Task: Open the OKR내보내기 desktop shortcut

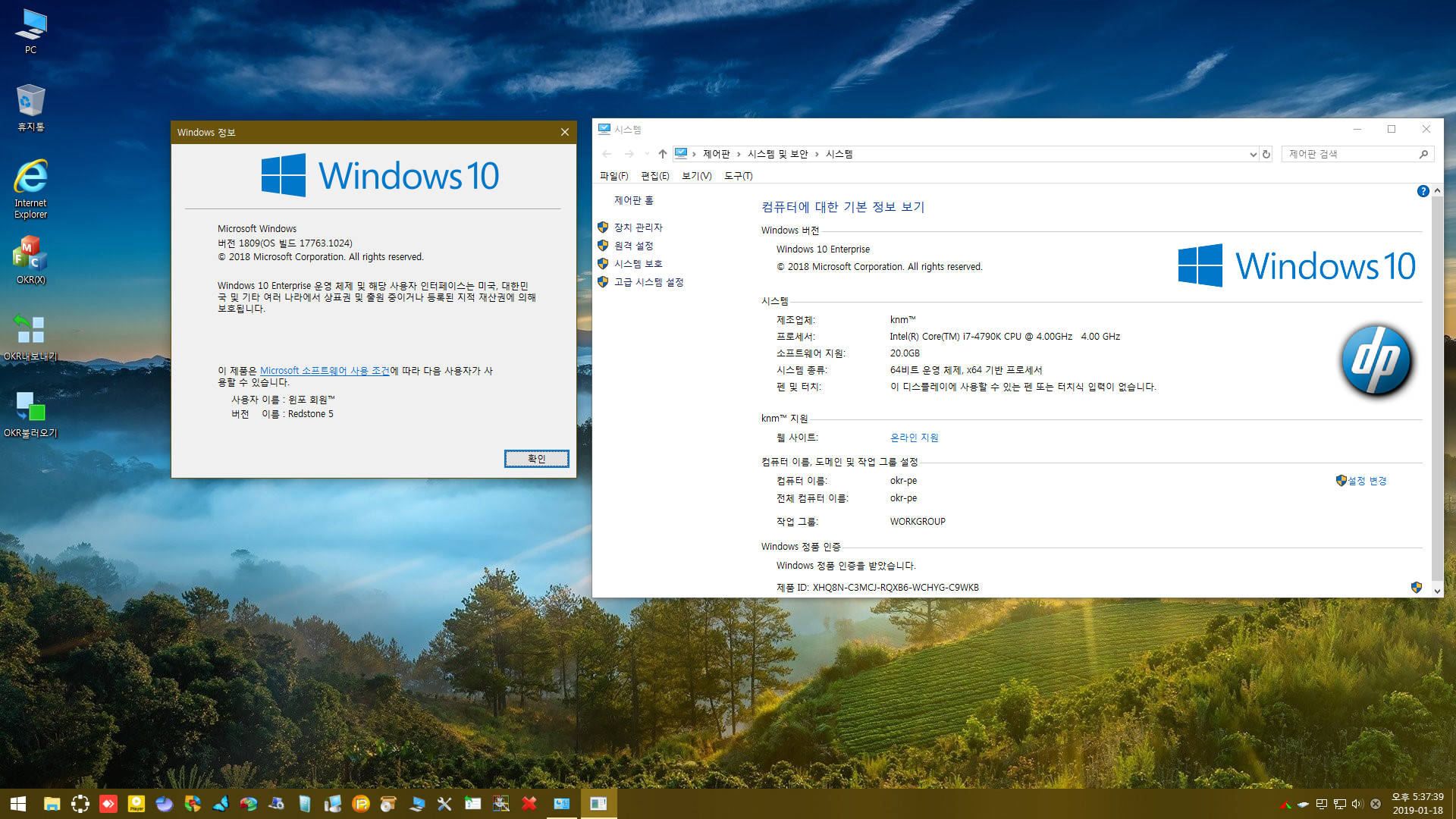Action: (x=30, y=337)
